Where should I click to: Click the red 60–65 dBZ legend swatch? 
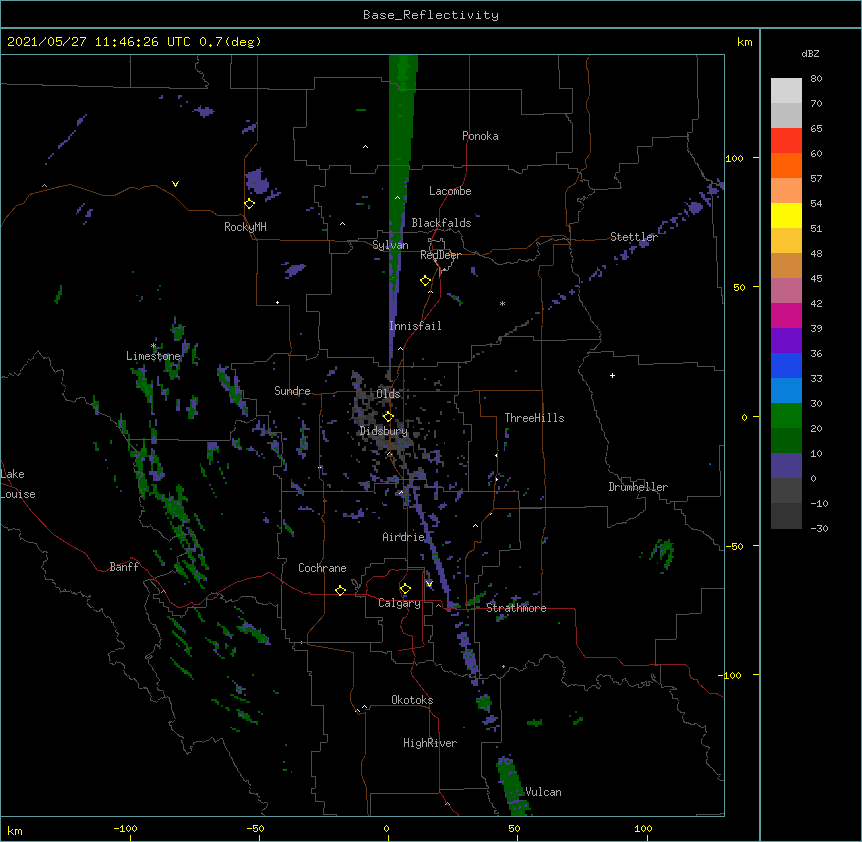[x=786, y=141]
